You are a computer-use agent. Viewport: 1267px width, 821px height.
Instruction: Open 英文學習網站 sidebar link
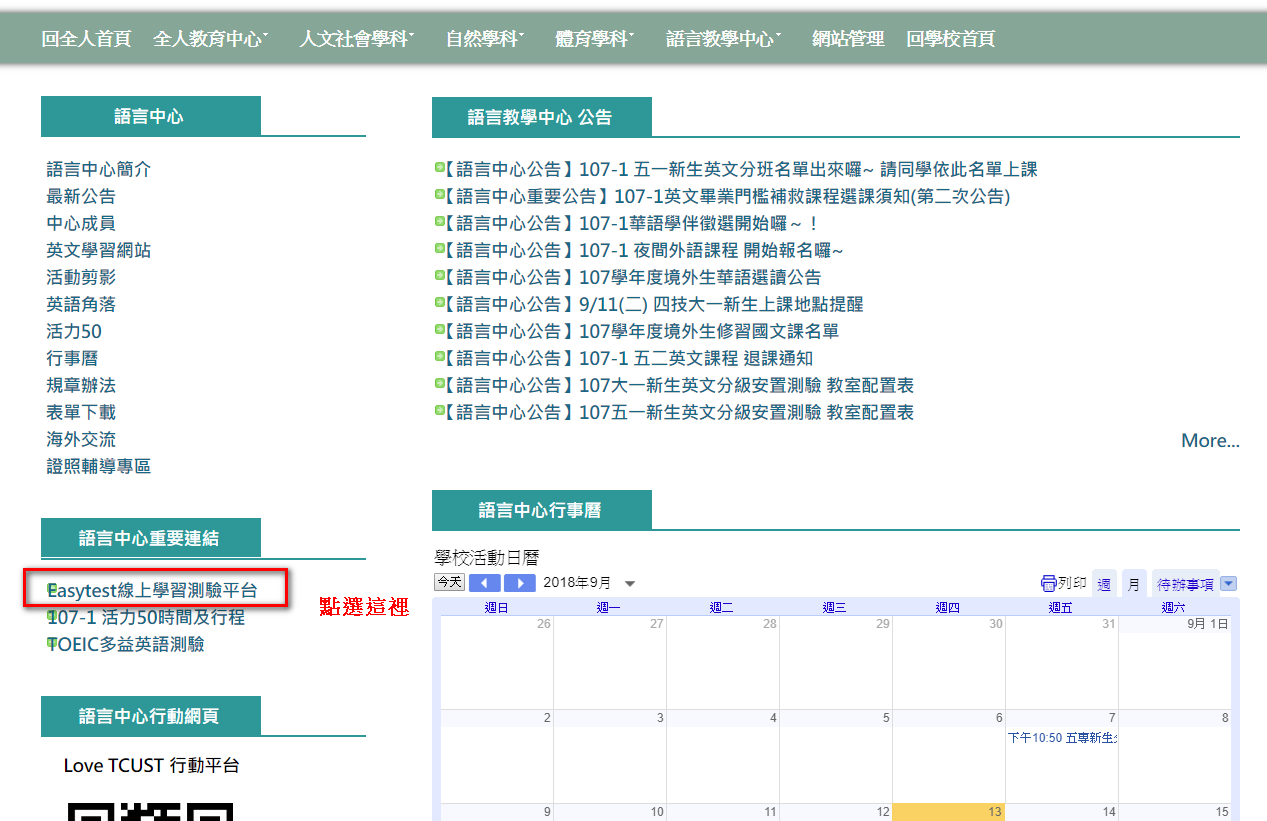99,251
